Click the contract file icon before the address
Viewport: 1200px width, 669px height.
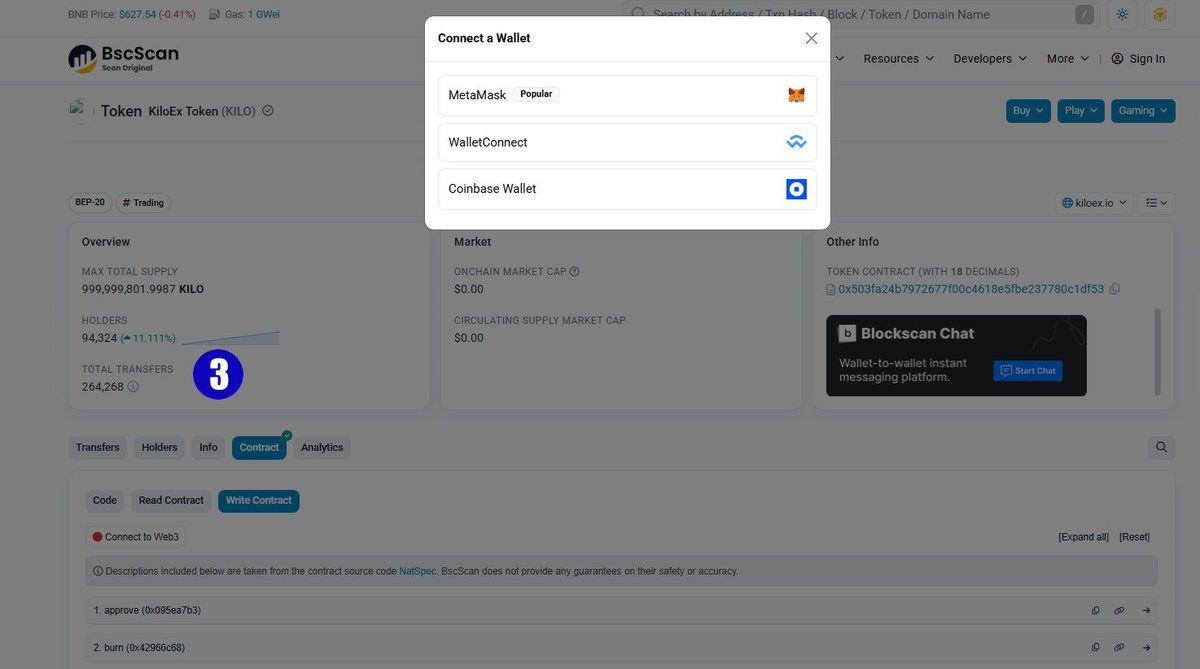click(831, 289)
